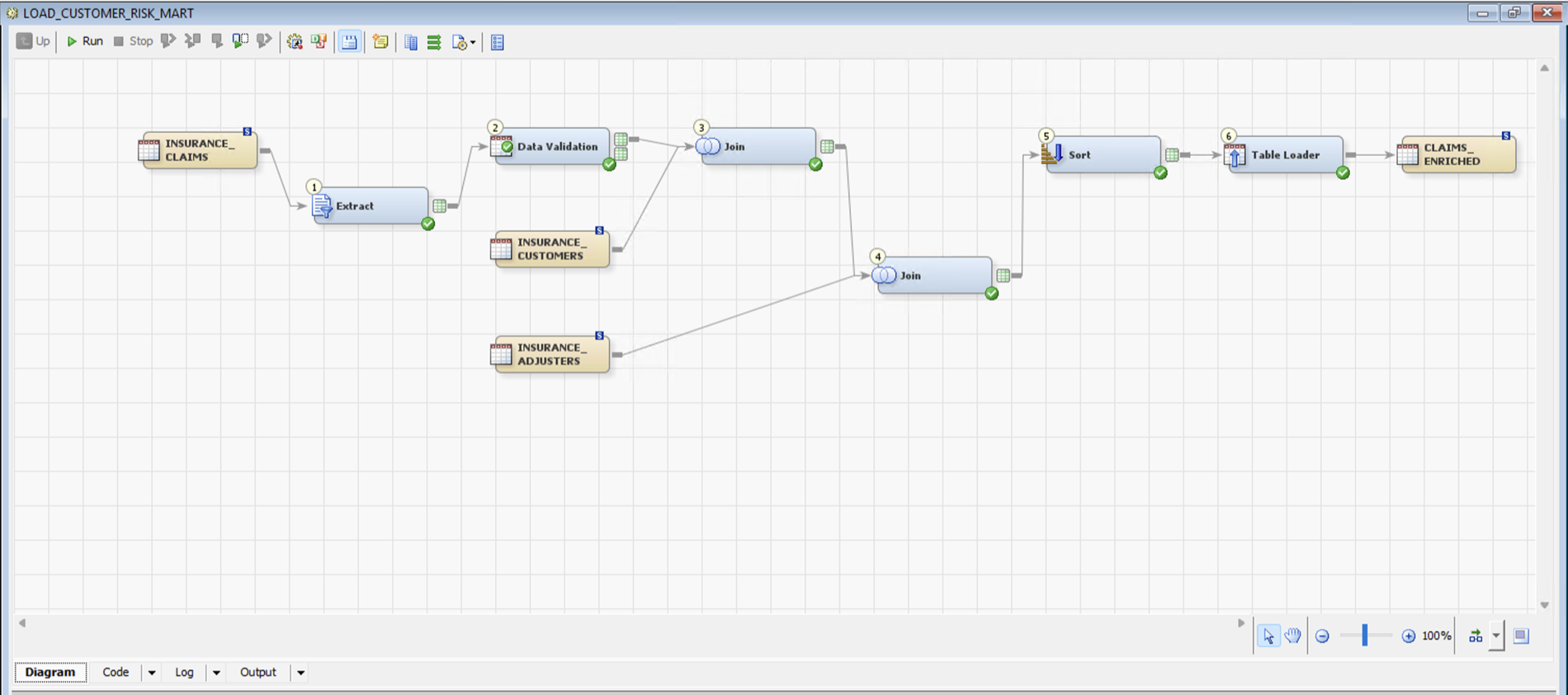Viewport: 1568px width, 695px height.
Task: Click the Run button in toolbar
Action: click(x=84, y=41)
